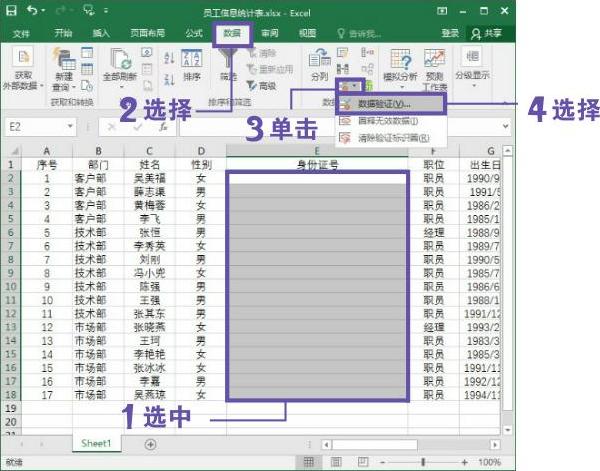Click the horizontal scrollbar thumb

375,445
